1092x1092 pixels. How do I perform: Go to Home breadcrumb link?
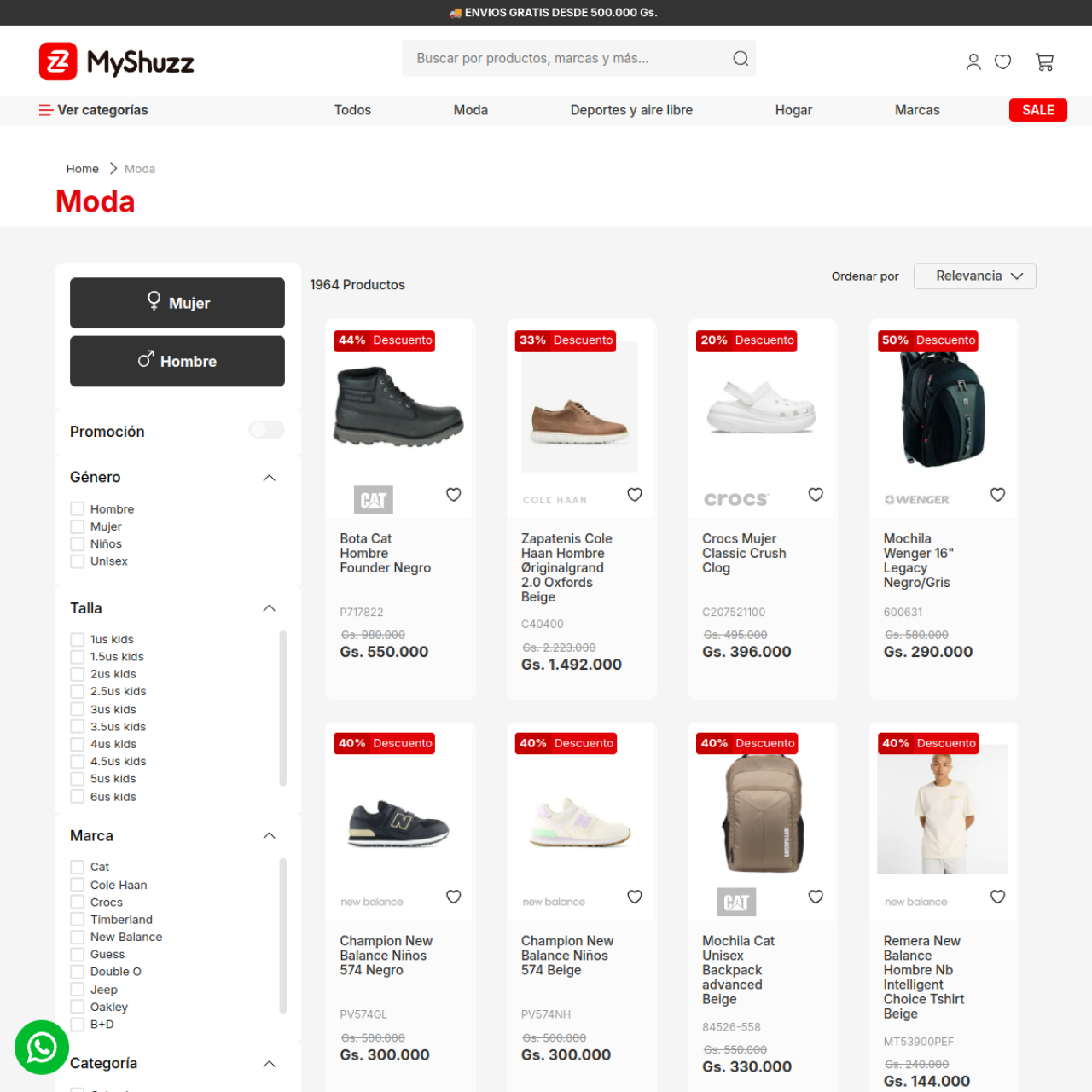pyautogui.click(x=83, y=169)
